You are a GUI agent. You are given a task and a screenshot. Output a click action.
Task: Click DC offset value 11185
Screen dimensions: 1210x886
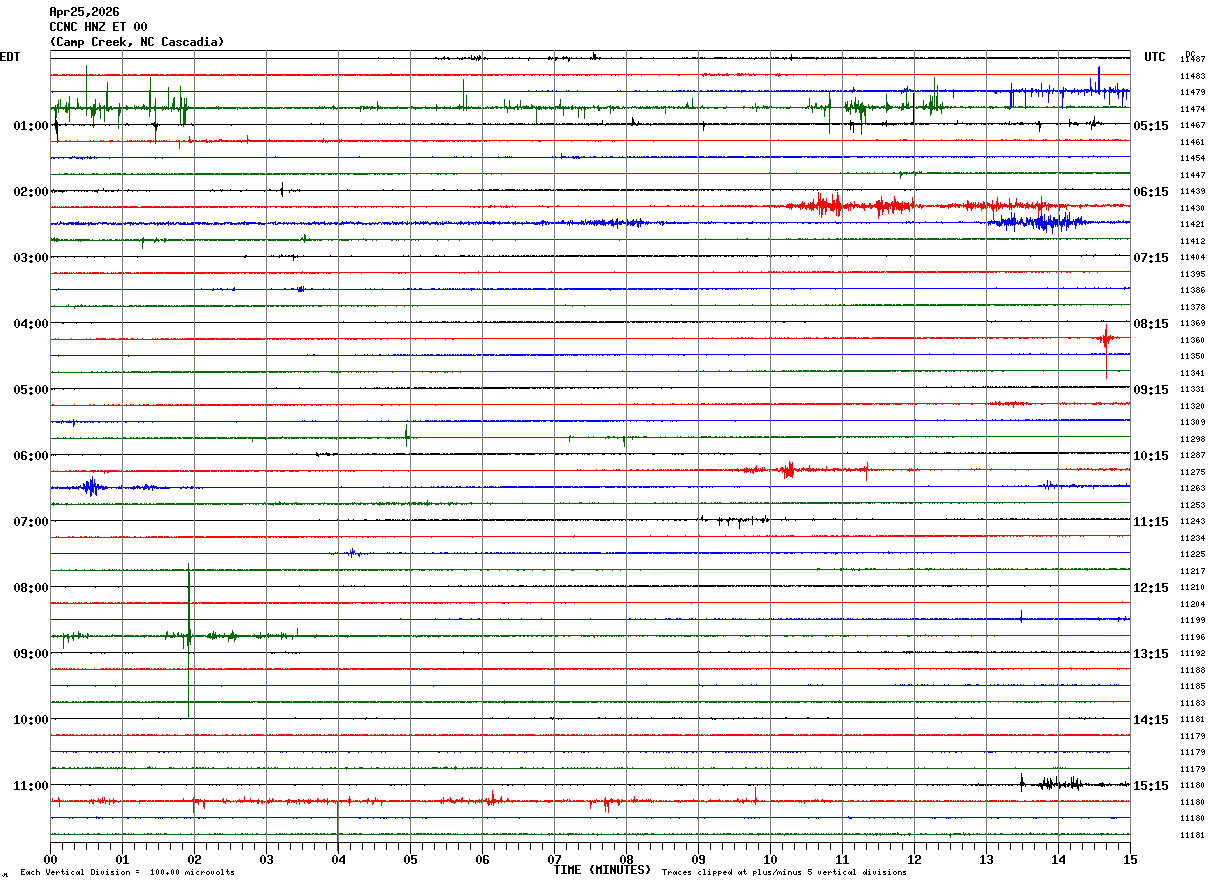(1192, 687)
